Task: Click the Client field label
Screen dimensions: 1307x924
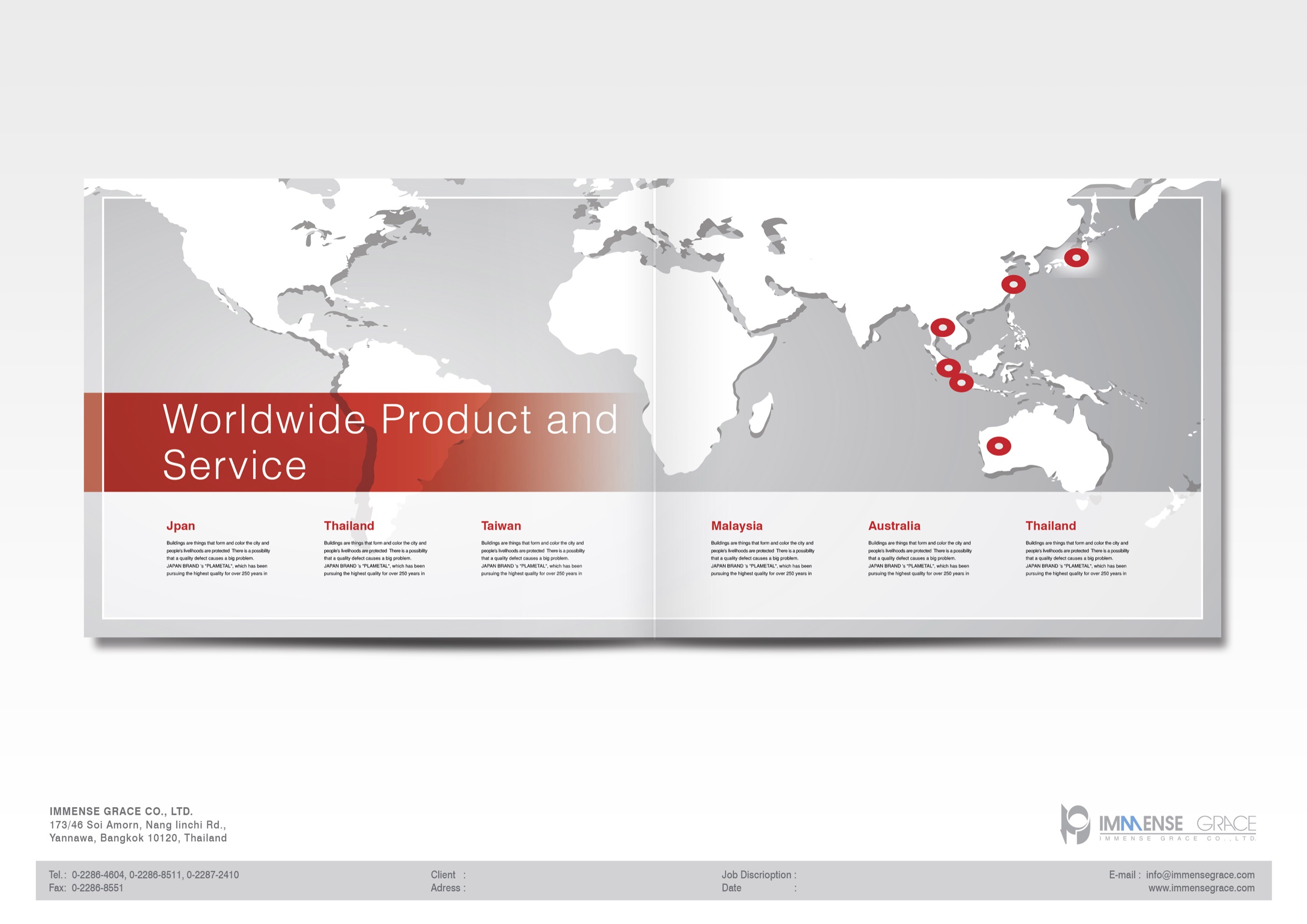Action: coord(443,875)
